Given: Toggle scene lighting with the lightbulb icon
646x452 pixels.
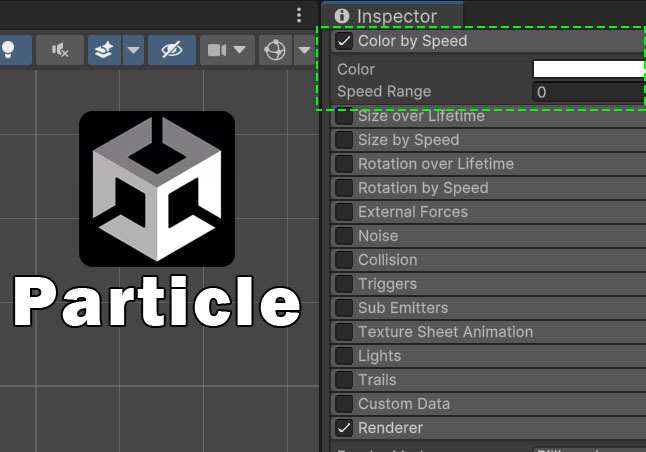Looking at the screenshot, I should coord(8,50).
